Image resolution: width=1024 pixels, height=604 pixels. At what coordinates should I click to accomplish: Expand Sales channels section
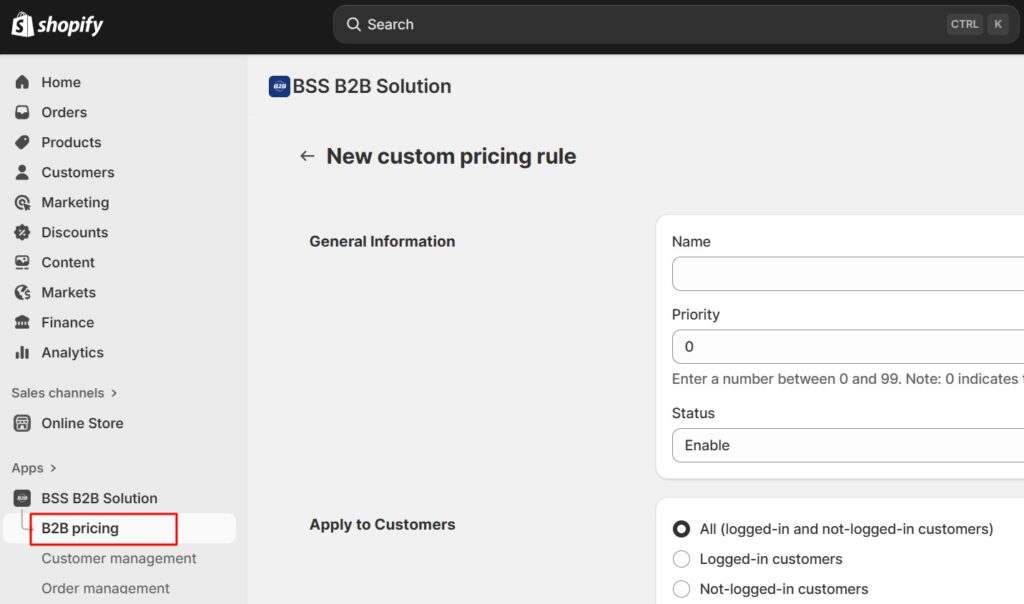[64, 393]
